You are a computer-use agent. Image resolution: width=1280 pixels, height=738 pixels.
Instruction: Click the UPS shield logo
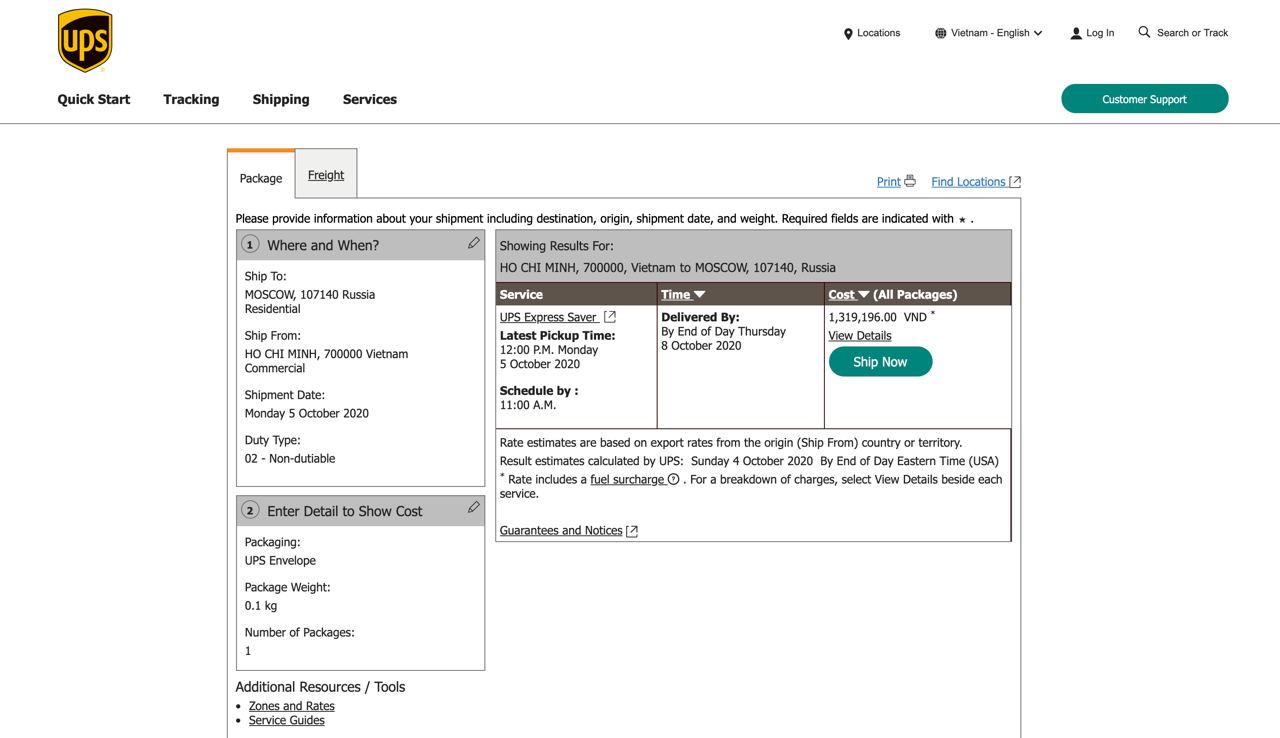pyautogui.click(x=85, y=41)
